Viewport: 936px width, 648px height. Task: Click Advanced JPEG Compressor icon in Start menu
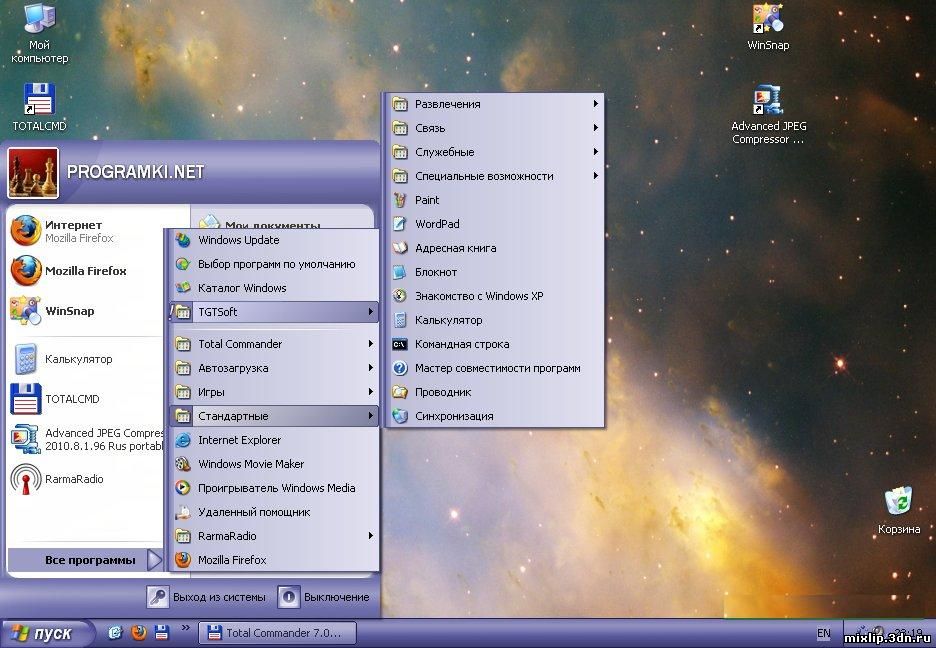coord(26,439)
